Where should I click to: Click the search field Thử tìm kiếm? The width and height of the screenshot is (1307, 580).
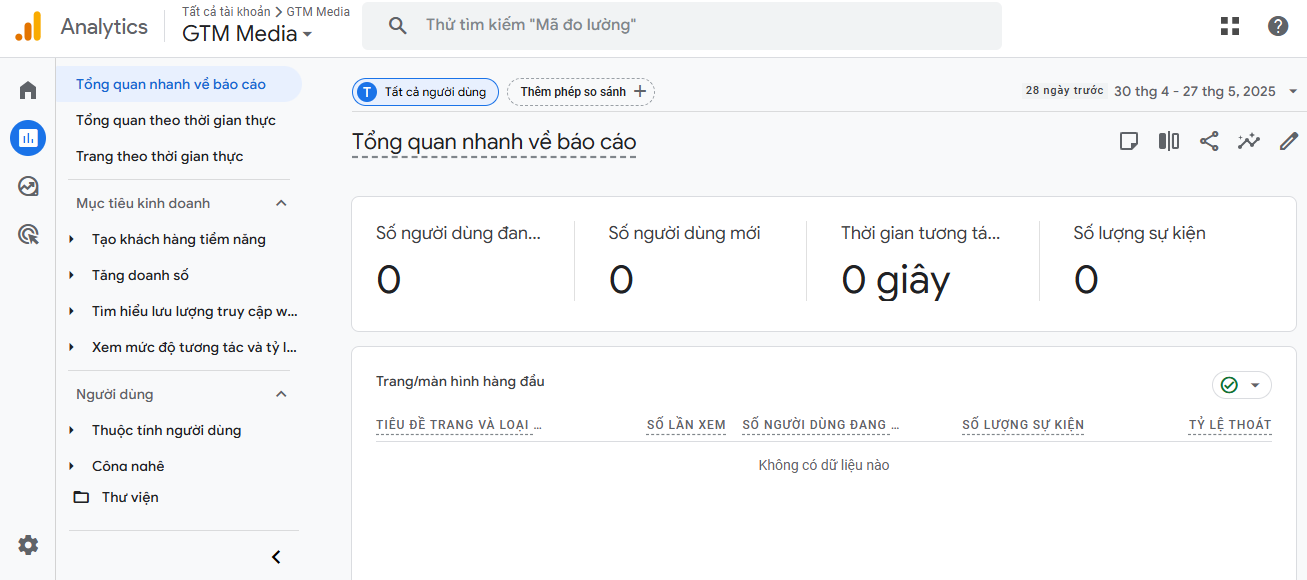[x=682, y=26]
